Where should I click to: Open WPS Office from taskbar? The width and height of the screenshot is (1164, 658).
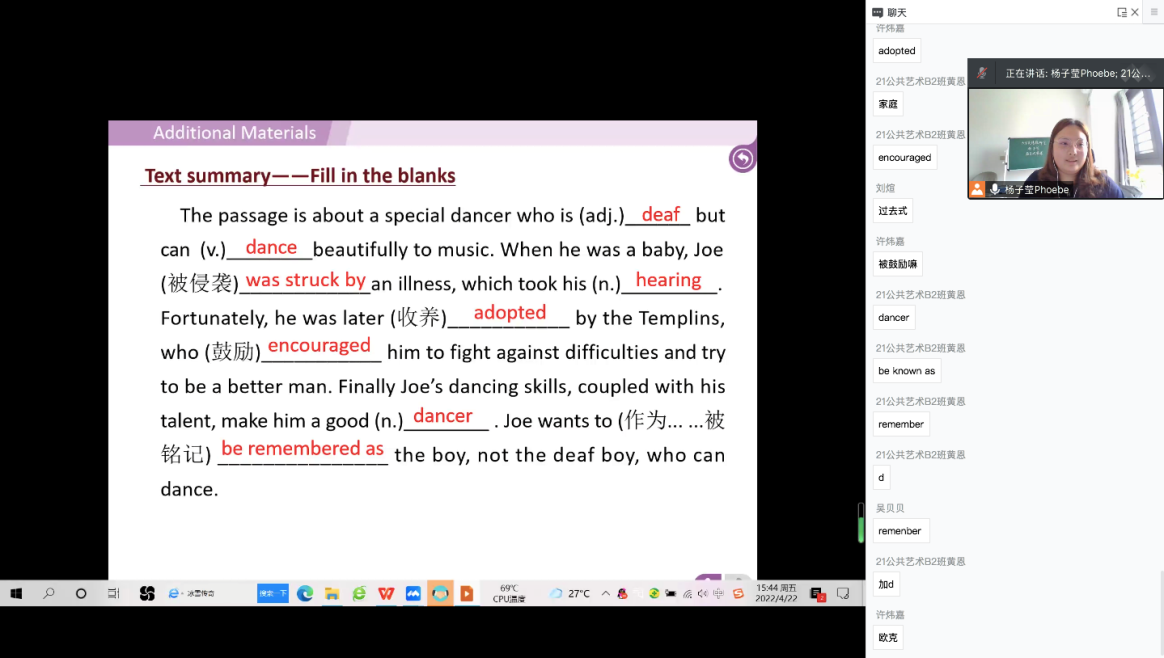pyautogui.click(x=386, y=593)
